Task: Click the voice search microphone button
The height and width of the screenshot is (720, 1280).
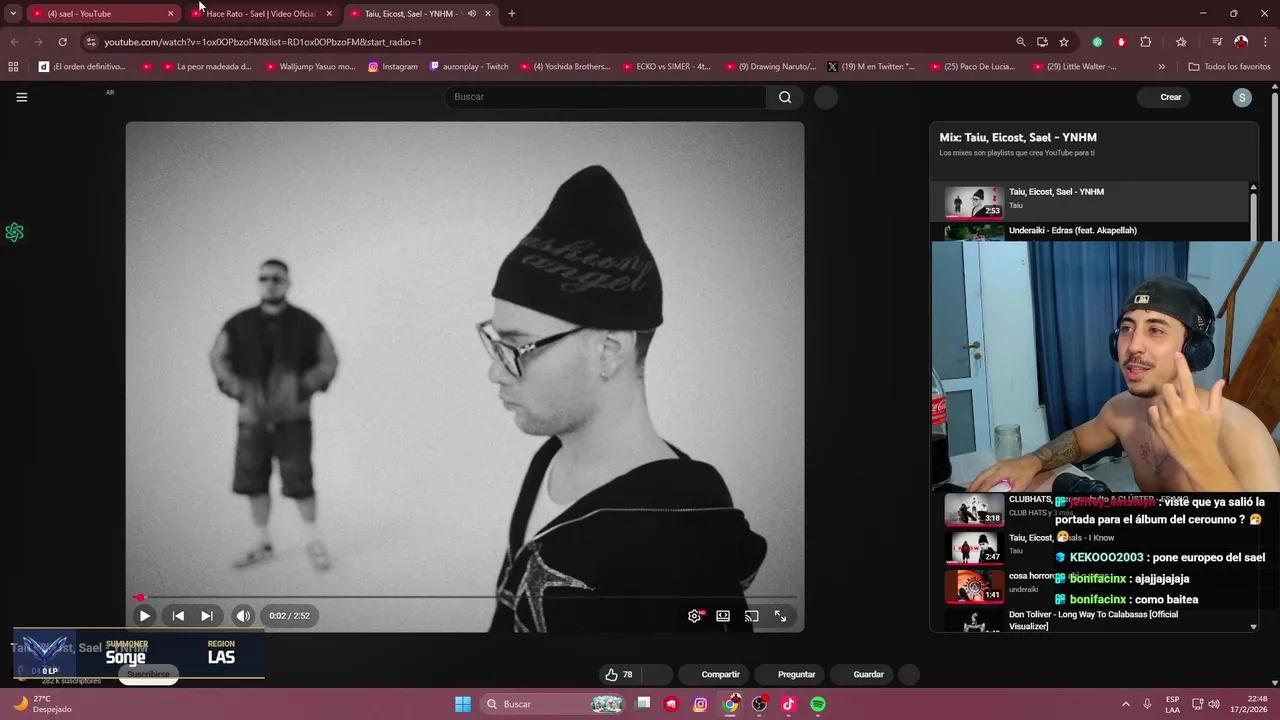Action: pos(825,97)
